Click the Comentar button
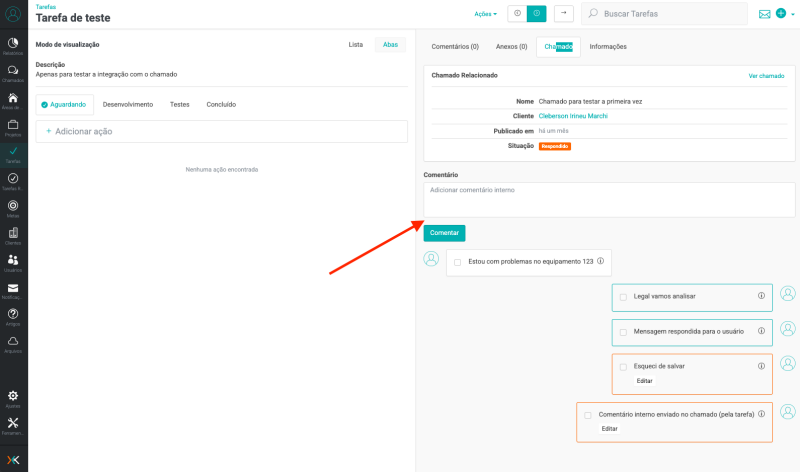The width and height of the screenshot is (800, 472). click(444, 233)
